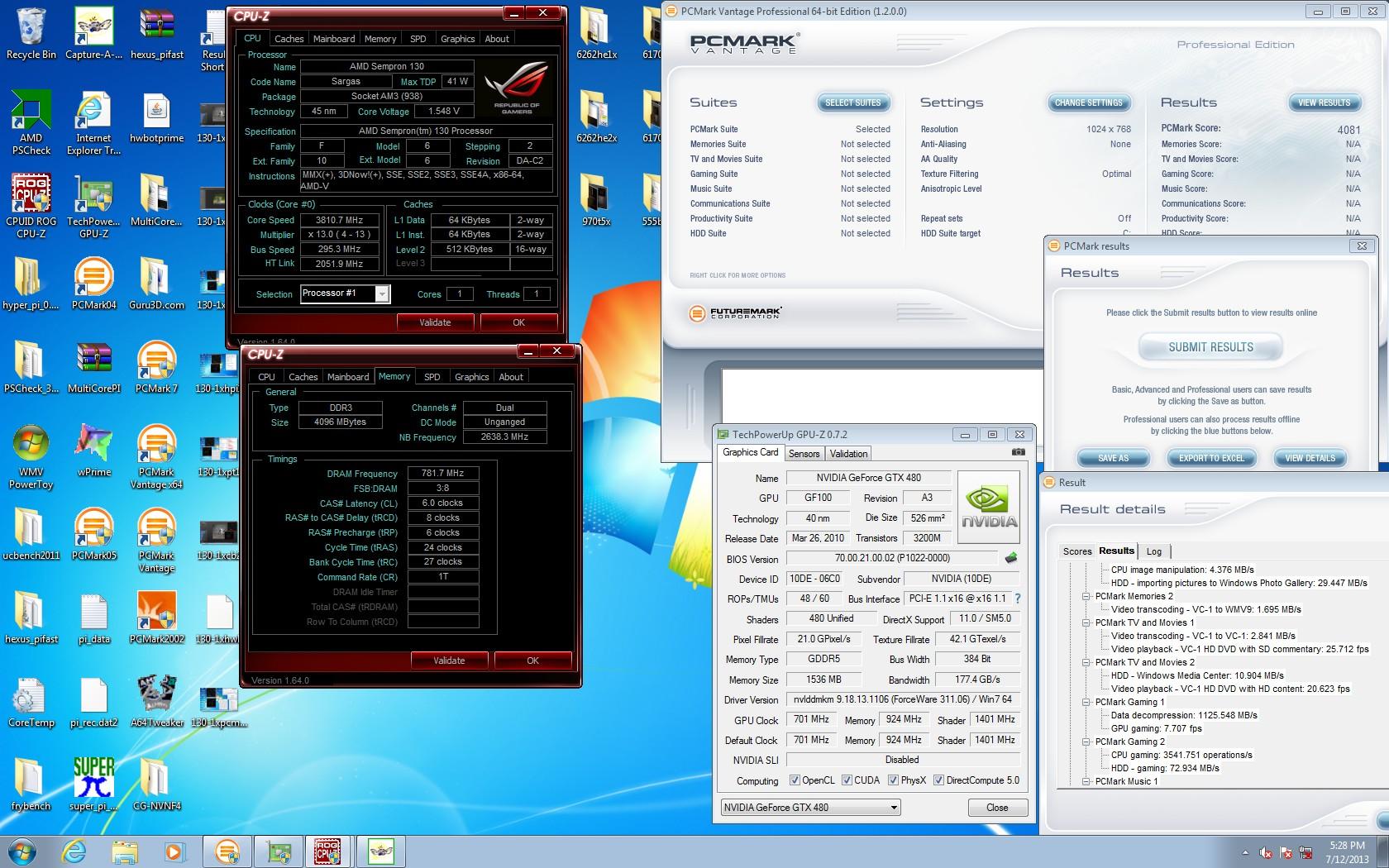Launch Internet Explorer desktop shortcut
The height and width of the screenshot is (868, 1389).
(x=93, y=122)
